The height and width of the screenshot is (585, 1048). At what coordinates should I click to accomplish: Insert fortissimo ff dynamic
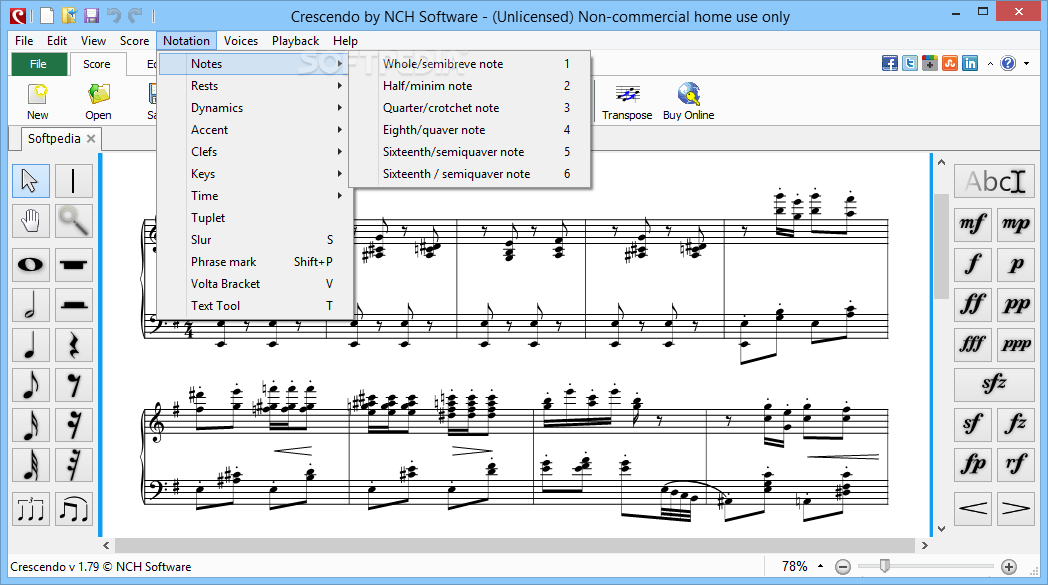point(972,304)
